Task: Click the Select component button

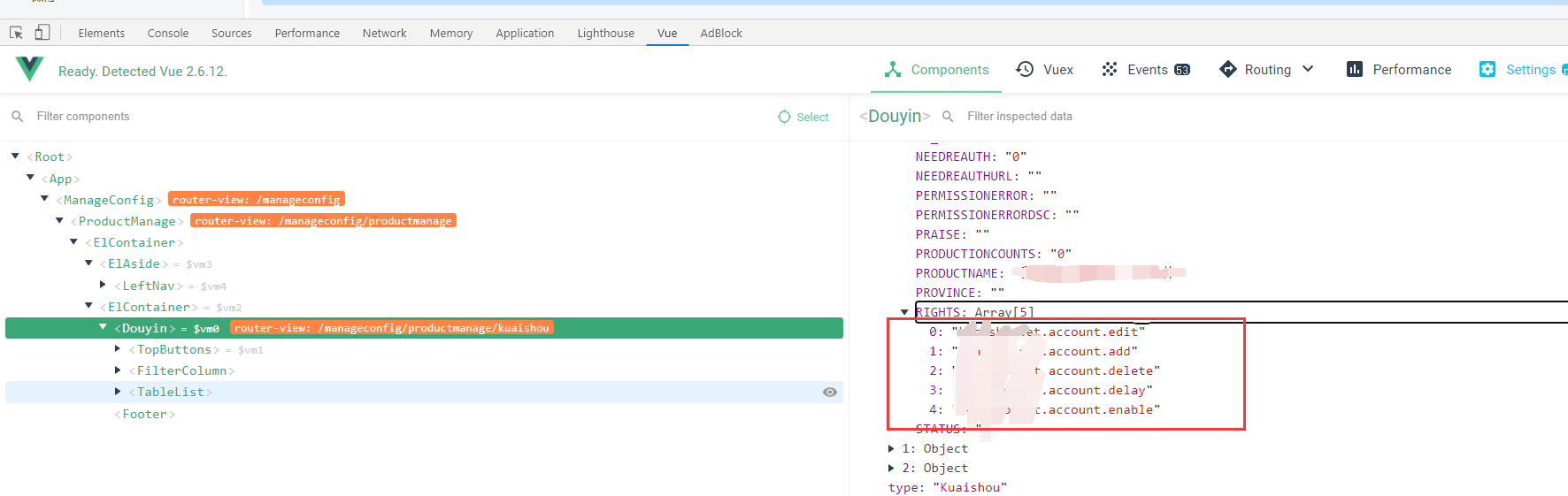Action: (x=803, y=117)
